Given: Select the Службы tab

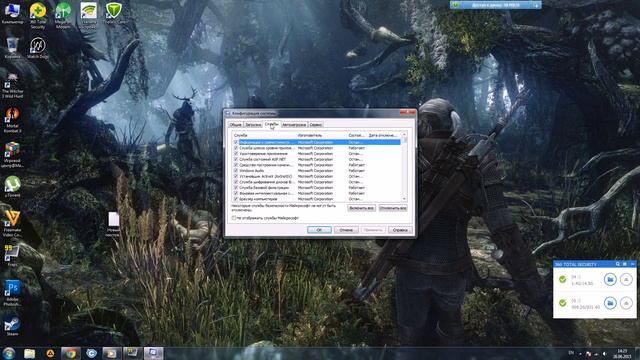Looking at the screenshot, I should tap(271, 124).
